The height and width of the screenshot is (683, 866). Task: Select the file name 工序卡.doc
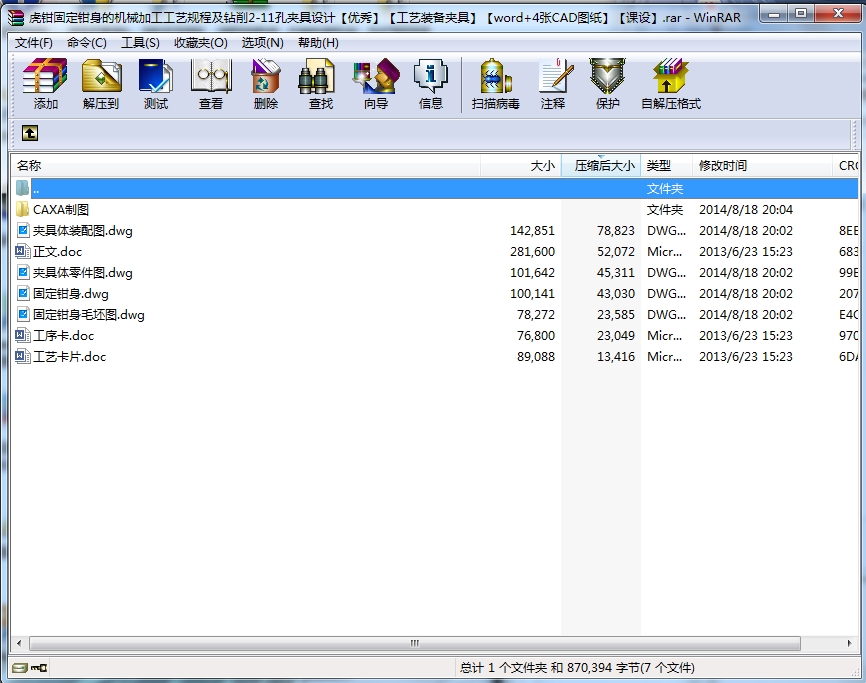click(64, 335)
